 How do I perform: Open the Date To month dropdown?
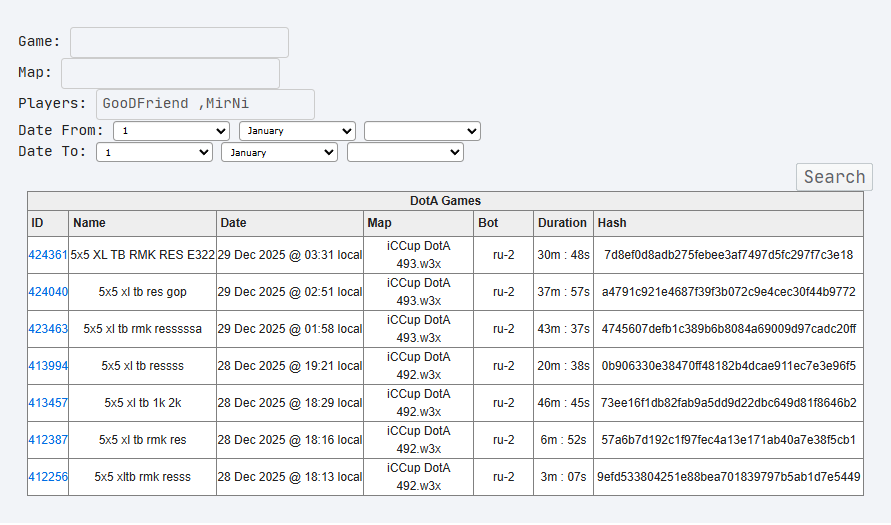pos(280,152)
